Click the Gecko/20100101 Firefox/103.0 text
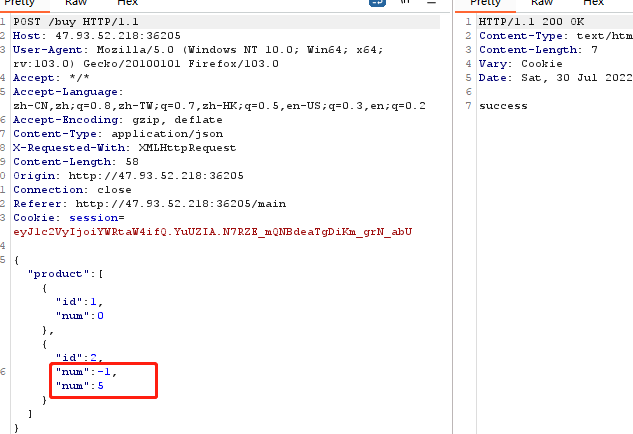Image resolution: width=633 pixels, height=434 pixels. [x=181, y=64]
